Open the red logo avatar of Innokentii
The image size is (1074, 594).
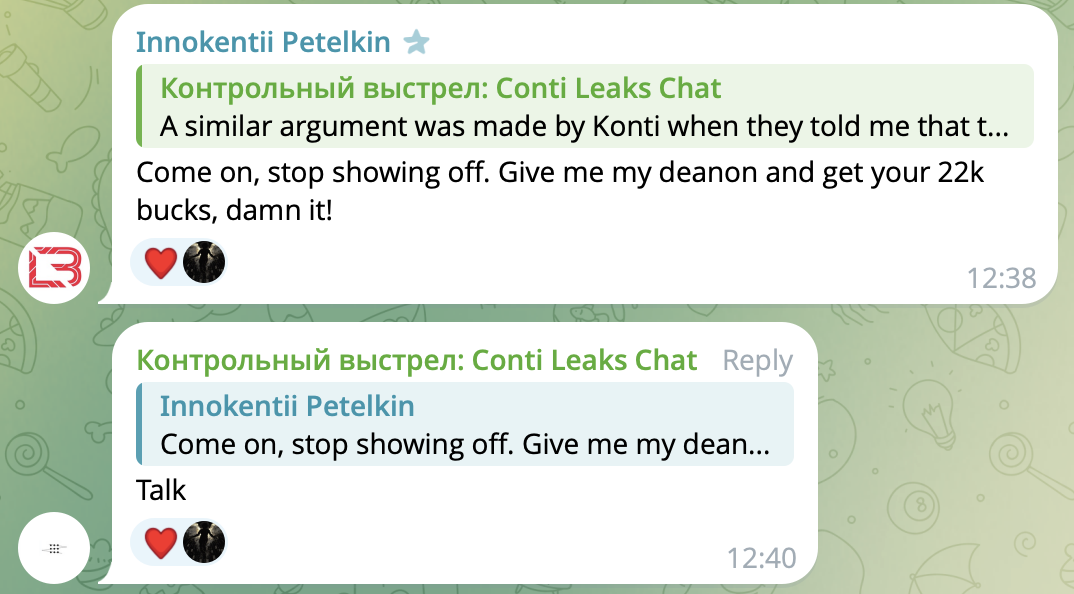tap(55, 267)
